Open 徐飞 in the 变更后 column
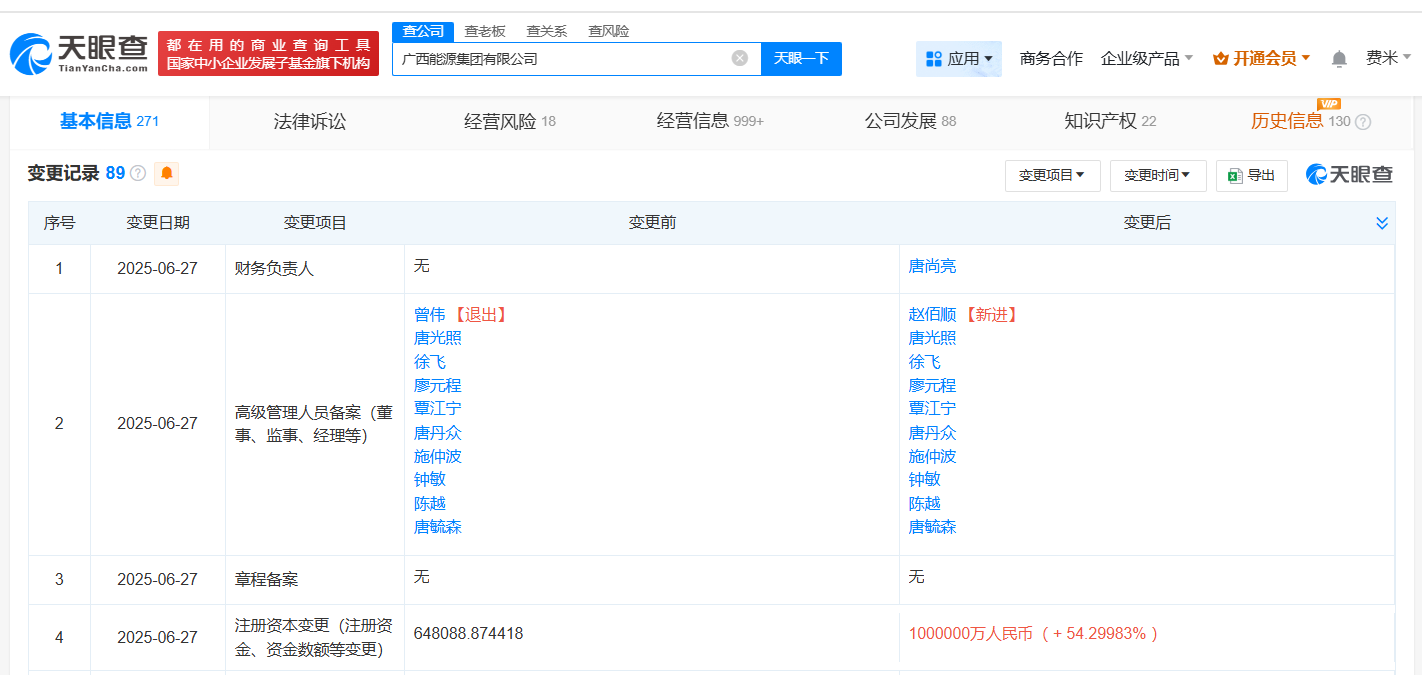This screenshot has width=1422, height=675. 925,362
